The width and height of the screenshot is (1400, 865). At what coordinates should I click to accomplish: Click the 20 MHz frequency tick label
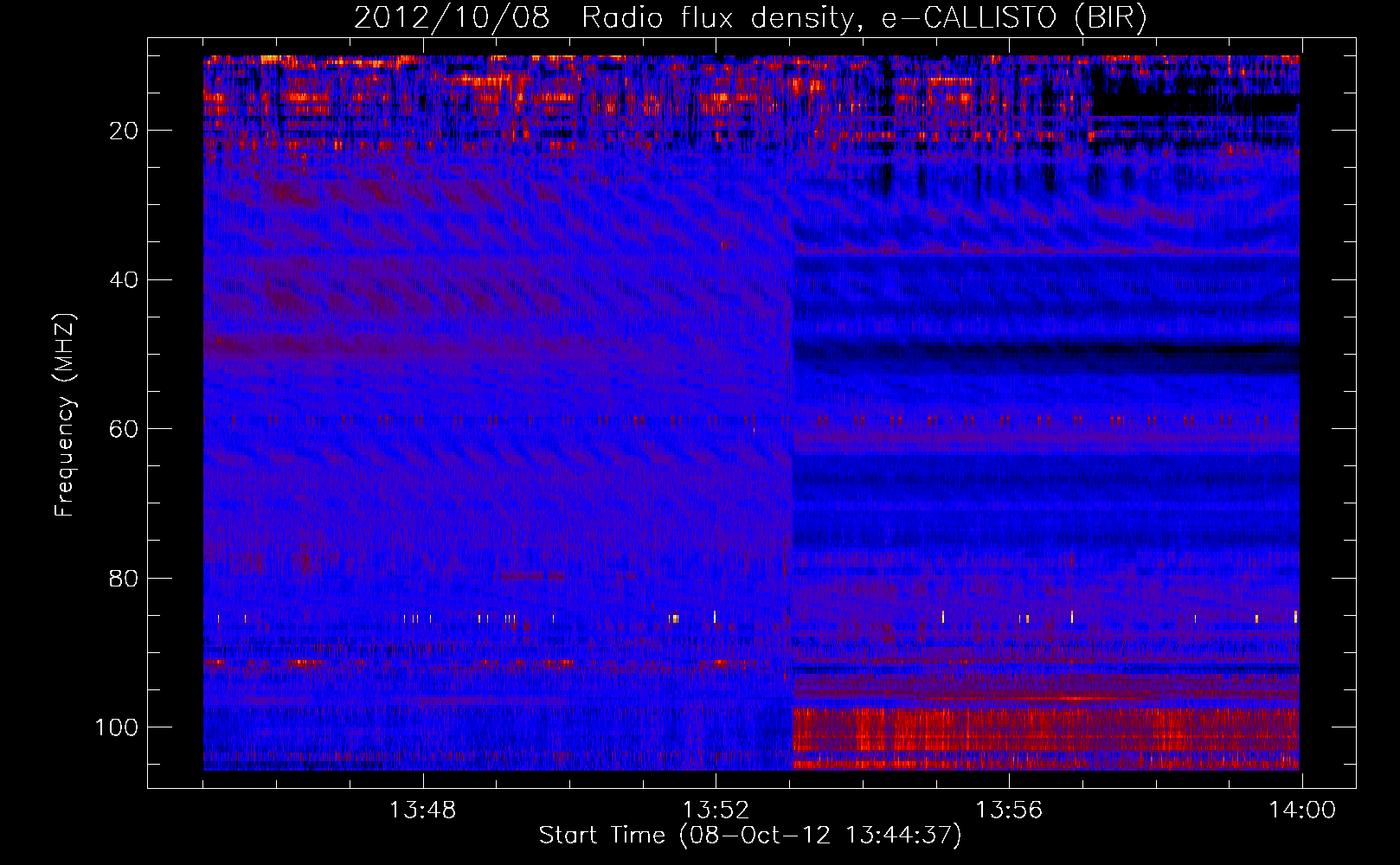click(x=124, y=131)
